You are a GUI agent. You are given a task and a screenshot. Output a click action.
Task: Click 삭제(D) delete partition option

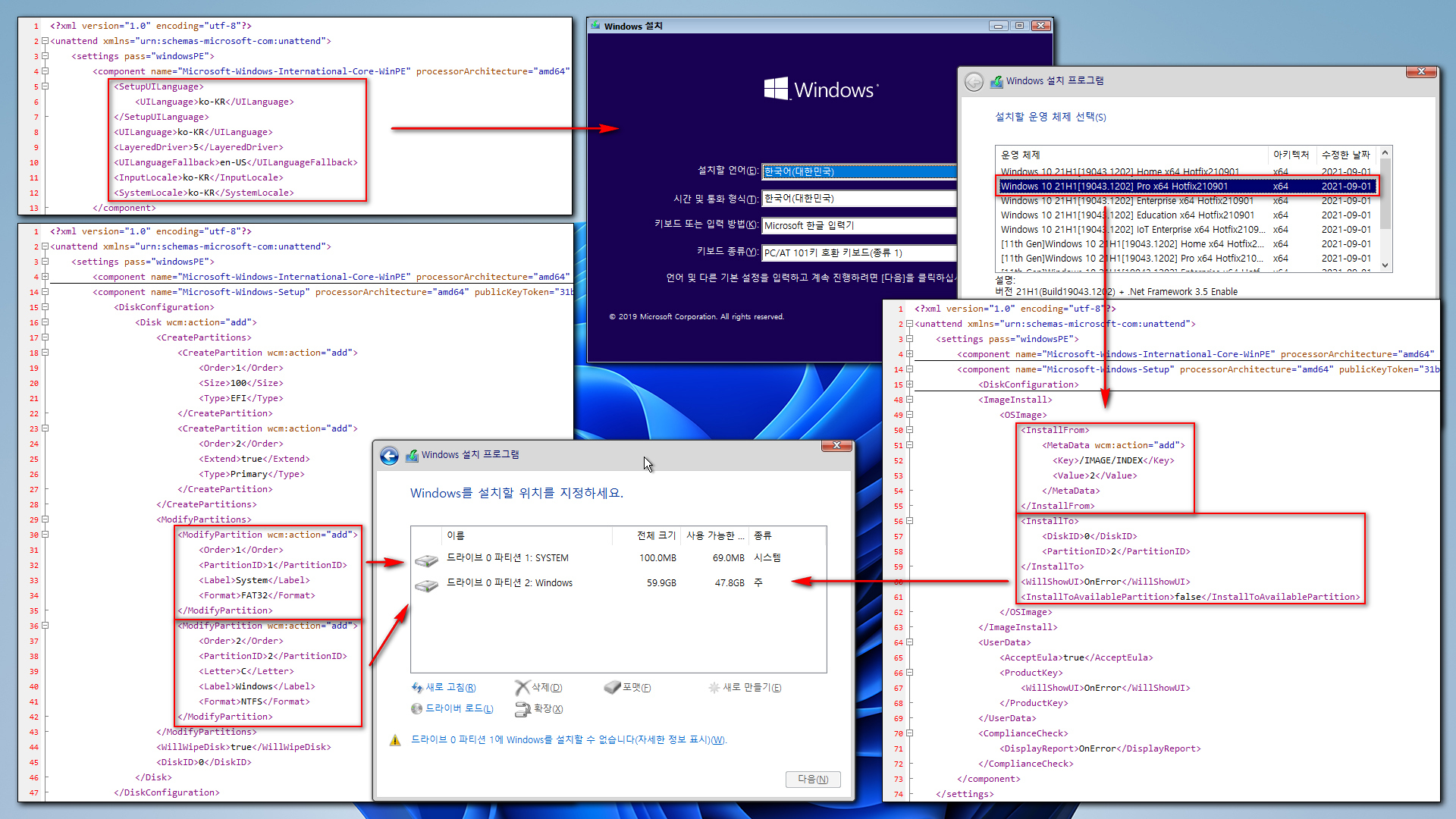click(x=538, y=688)
